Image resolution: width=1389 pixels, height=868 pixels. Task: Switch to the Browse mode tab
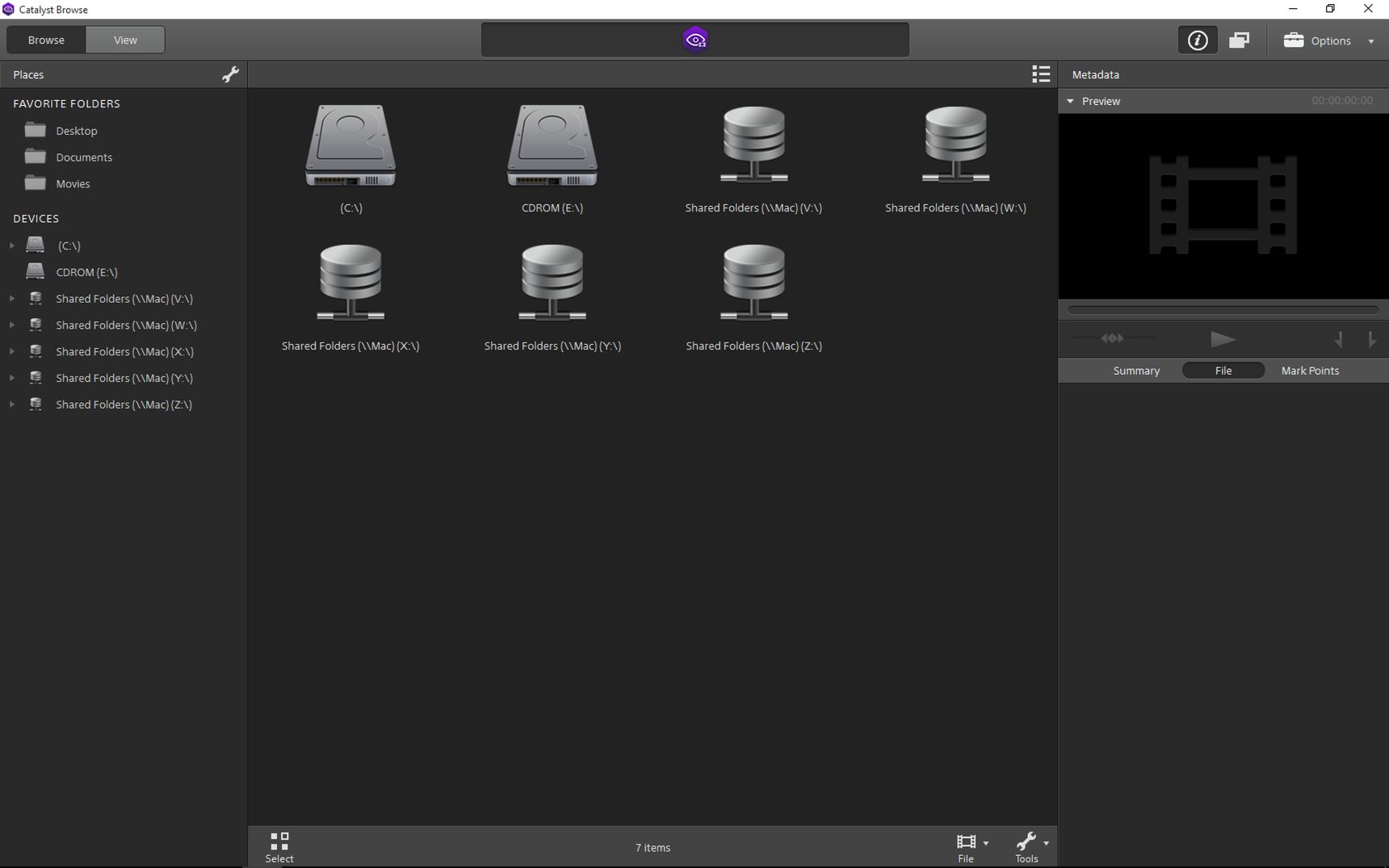(x=46, y=40)
